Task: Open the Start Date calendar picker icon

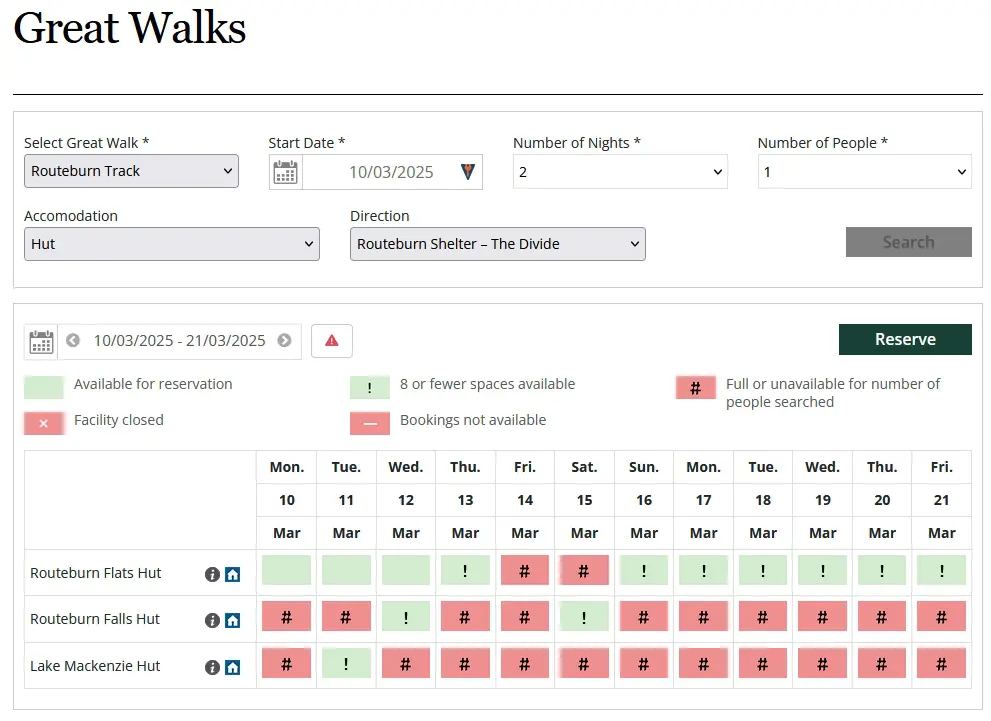Action: click(285, 172)
